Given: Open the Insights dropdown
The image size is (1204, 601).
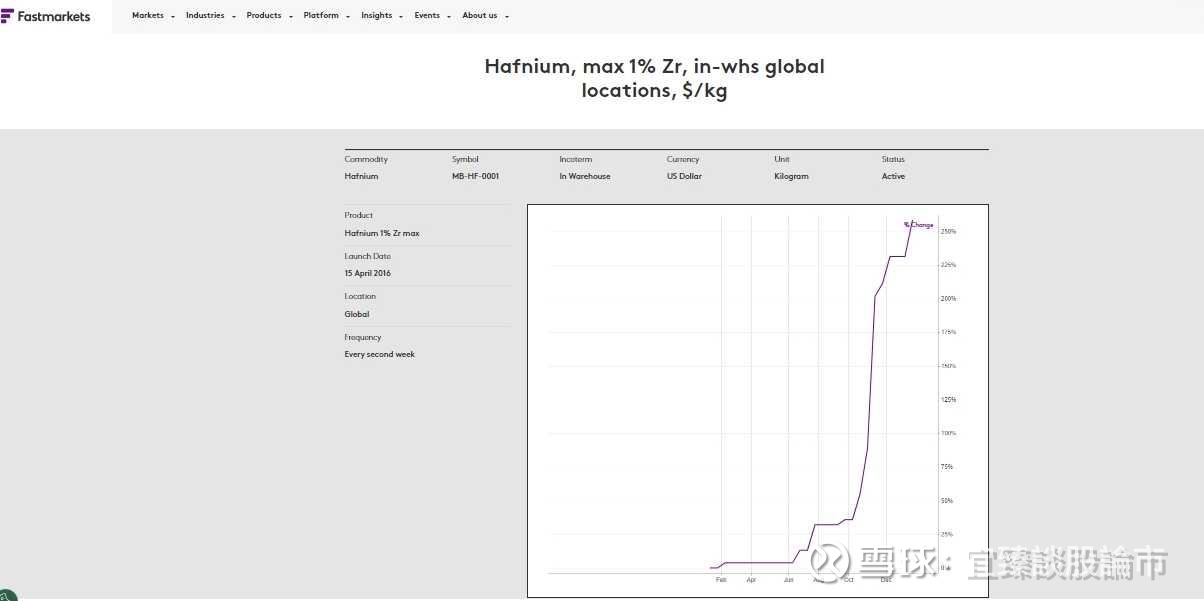Looking at the screenshot, I should tap(382, 16).
